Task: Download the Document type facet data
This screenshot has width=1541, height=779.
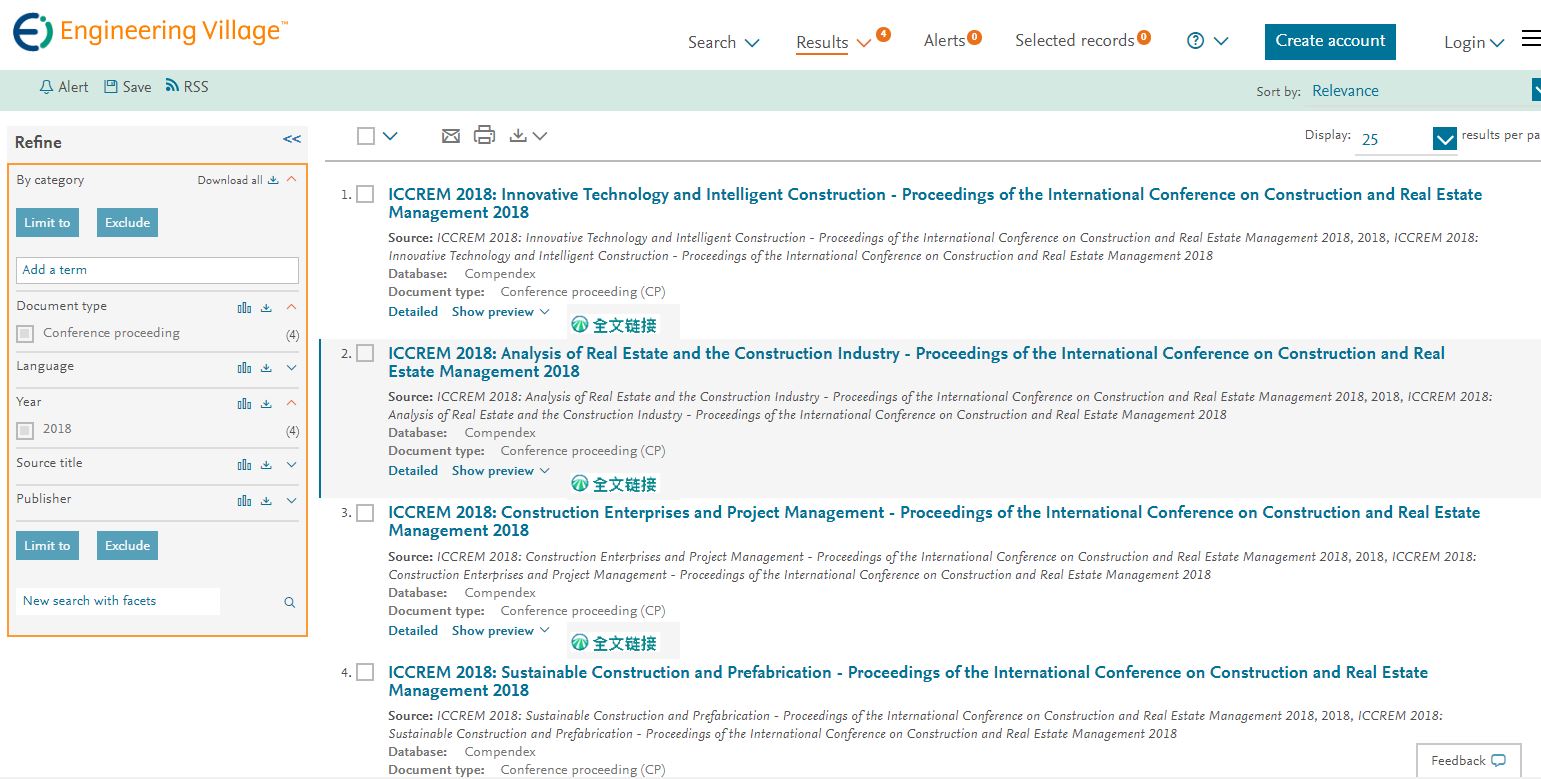Action: pos(266,308)
